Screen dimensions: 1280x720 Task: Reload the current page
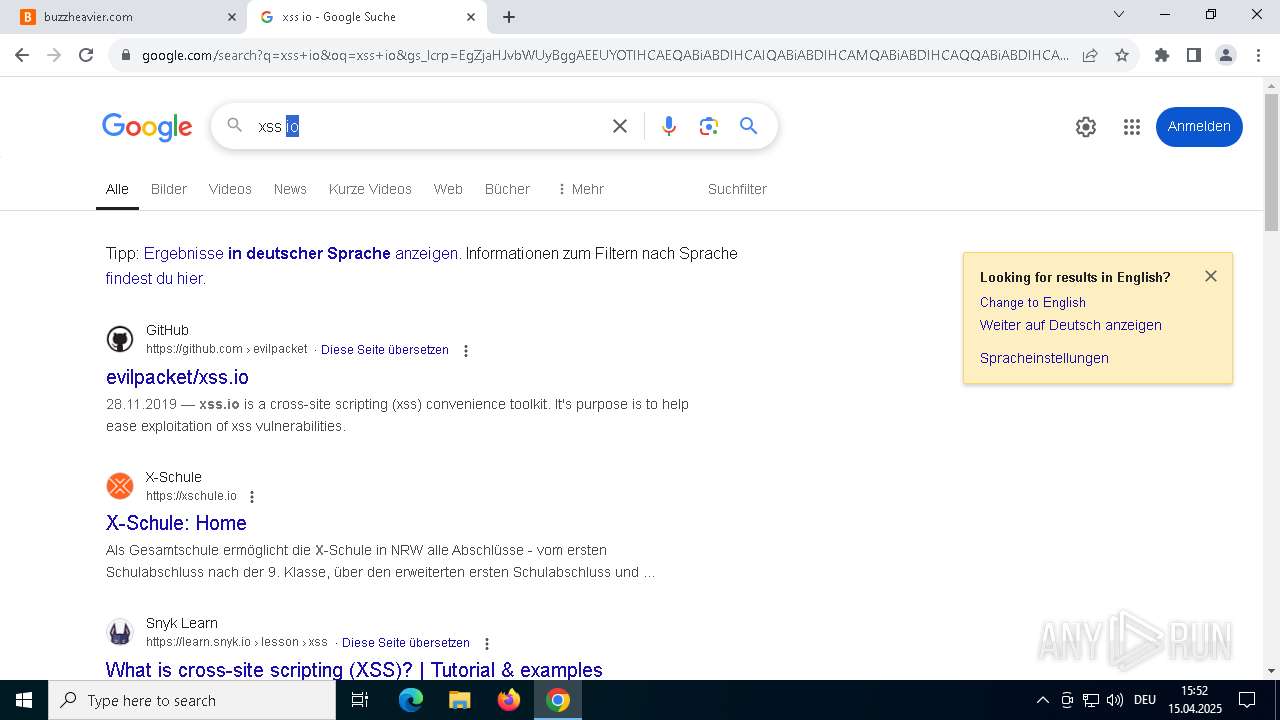coord(86,55)
